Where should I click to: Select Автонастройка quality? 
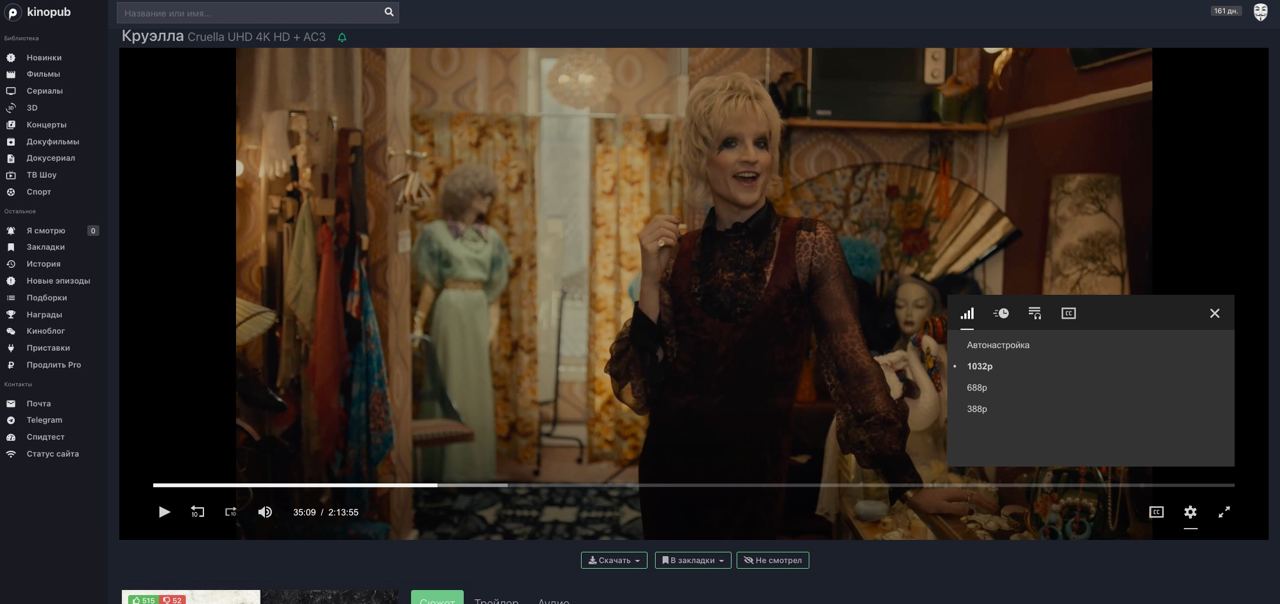pos(998,345)
